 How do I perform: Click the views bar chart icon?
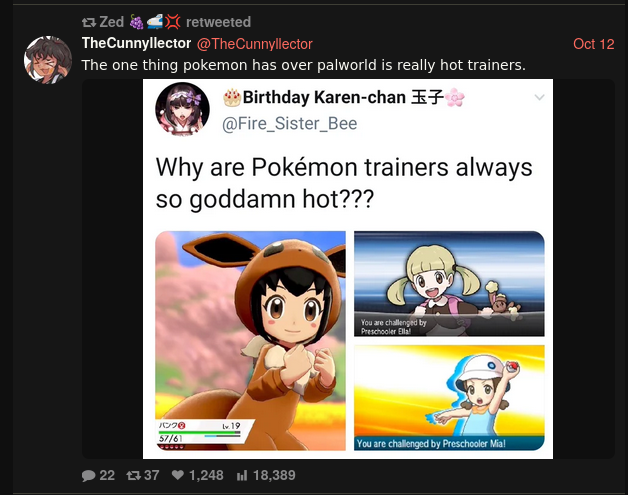tap(242, 476)
